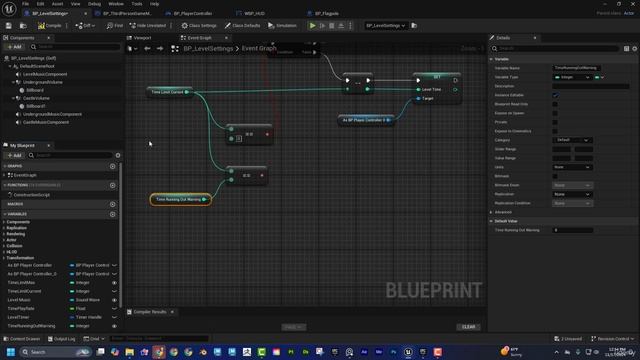Switch to the Viewport tab
This screenshot has height=360, width=640.
click(142, 38)
